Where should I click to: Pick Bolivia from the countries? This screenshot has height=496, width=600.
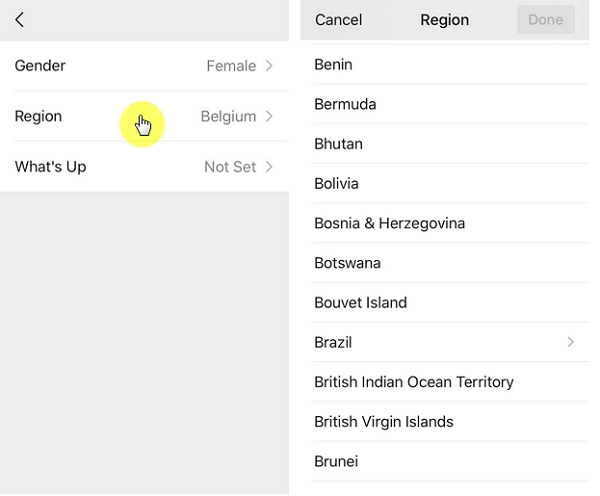(336, 184)
